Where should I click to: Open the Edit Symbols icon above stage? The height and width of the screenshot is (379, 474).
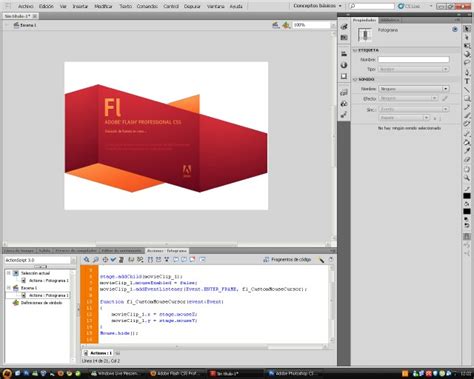[x=286, y=25]
